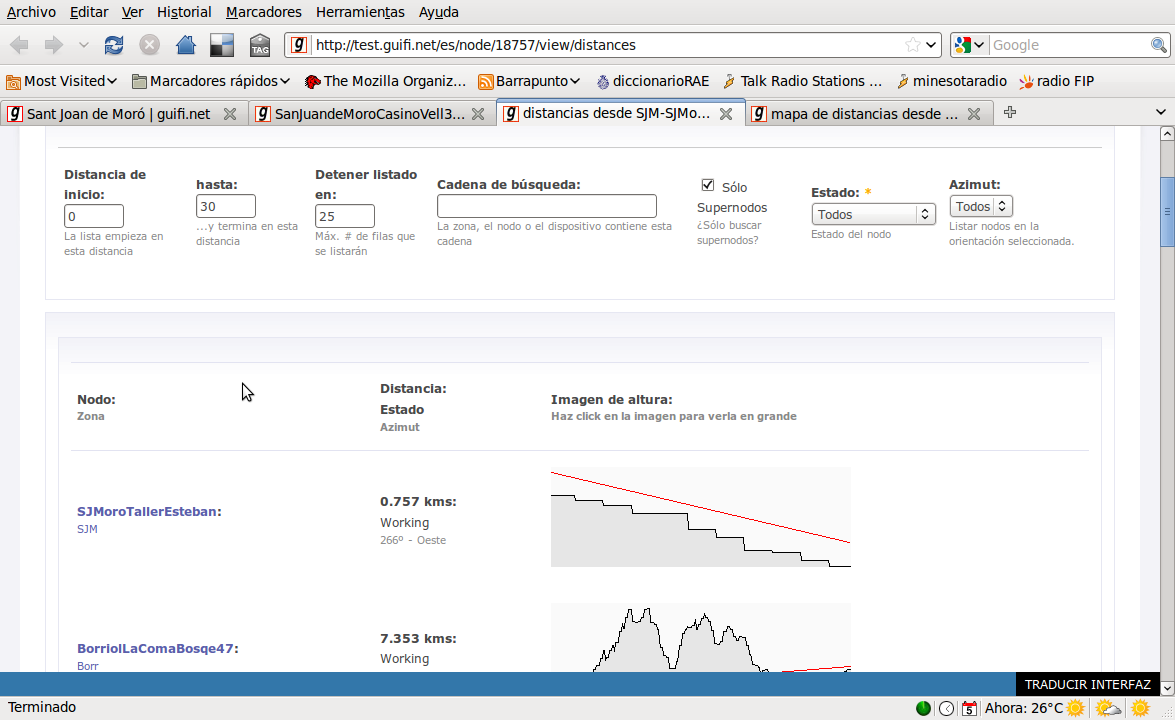Bookmark page with star icon
The width and height of the screenshot is (1175, 720).
(912, 45)
